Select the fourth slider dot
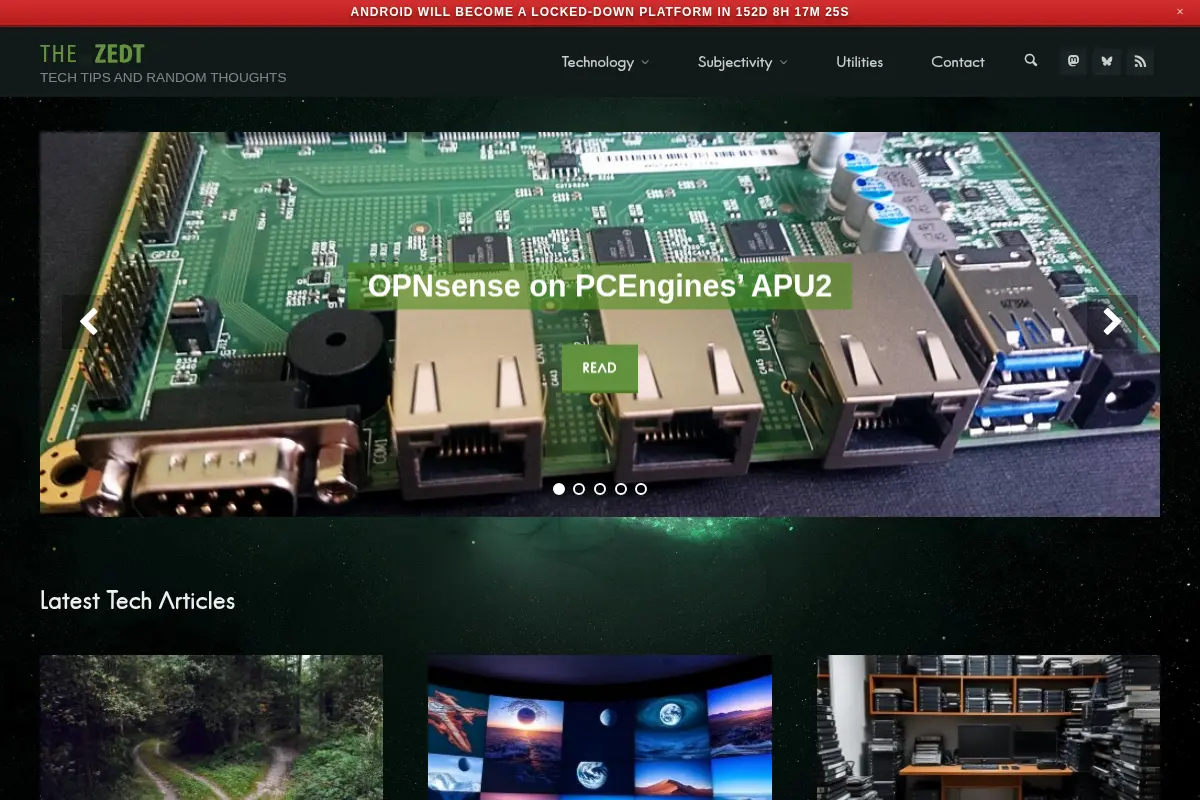The width and height of the screenshot is (1200, 800). (x=621, y=489)
